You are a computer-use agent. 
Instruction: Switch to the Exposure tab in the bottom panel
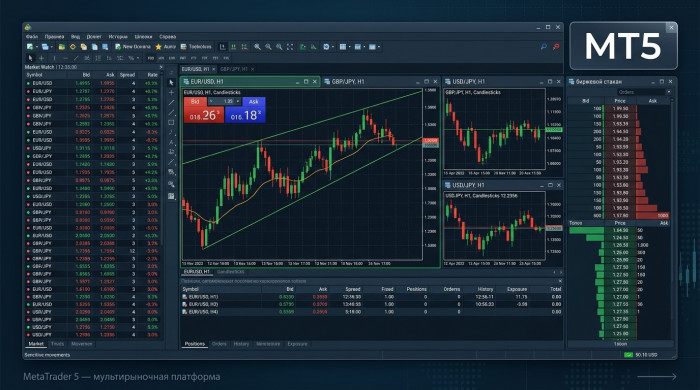click(297, 344)
